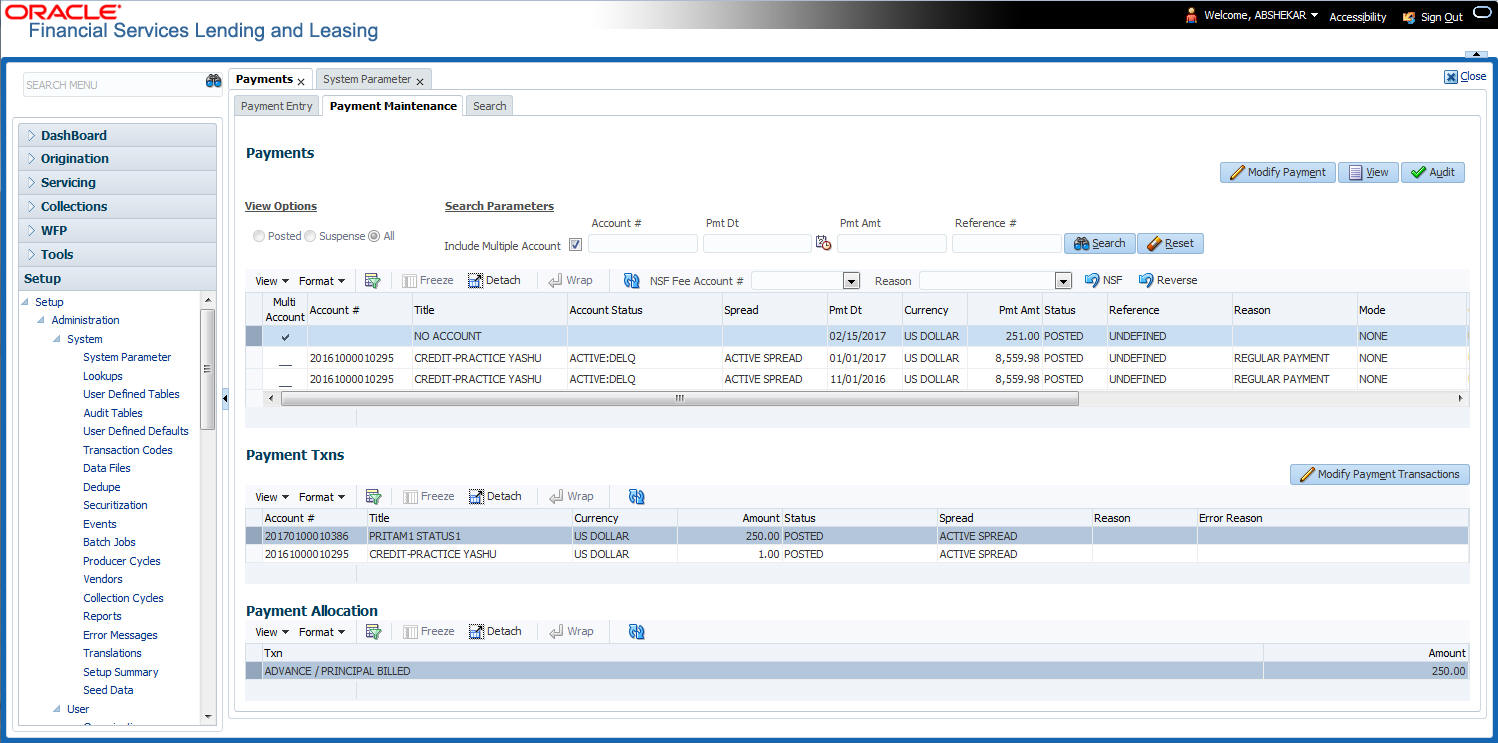Click the Reset button

point(1170,244)
